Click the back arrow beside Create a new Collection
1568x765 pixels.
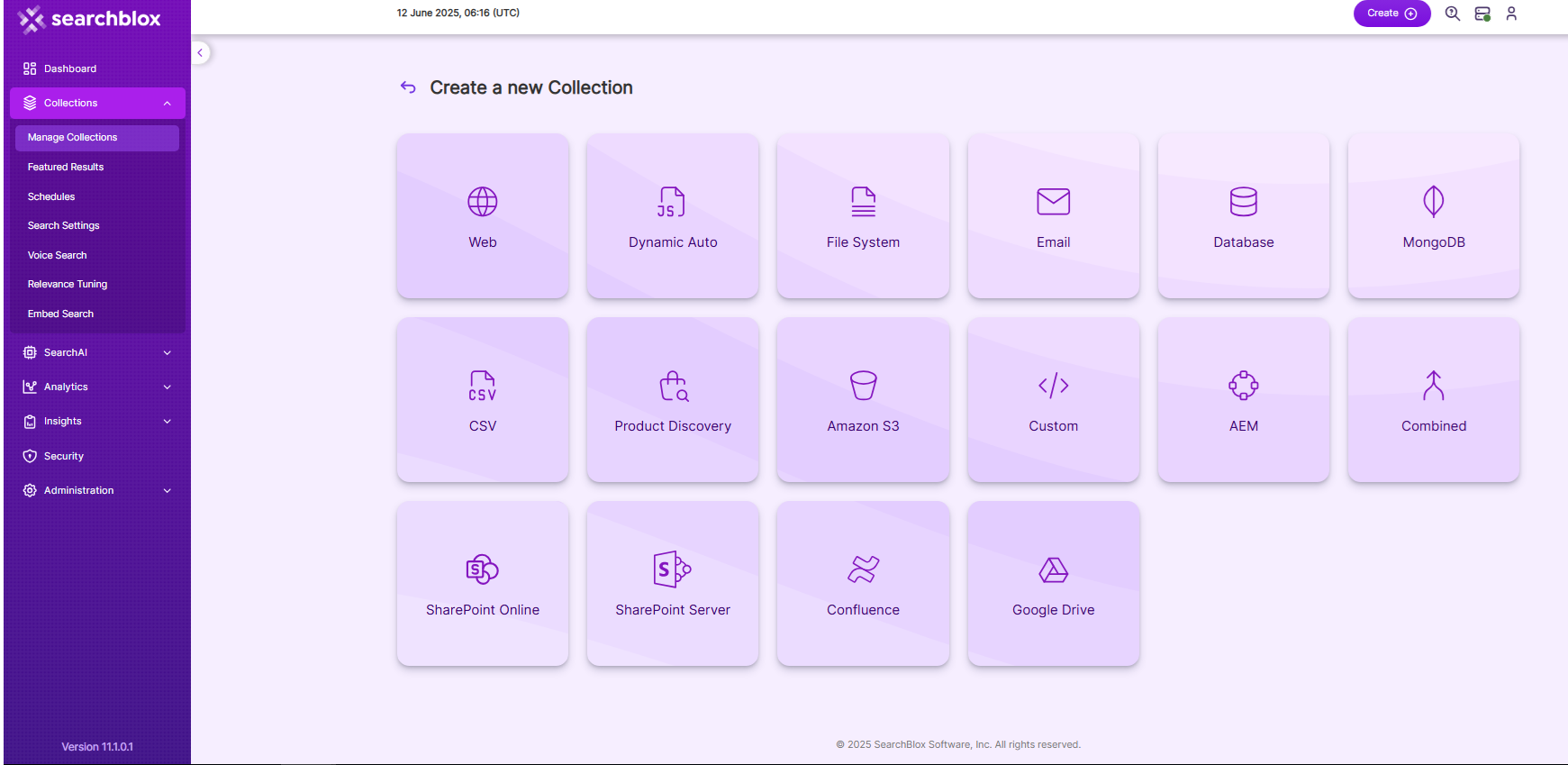tap(408, 87)
